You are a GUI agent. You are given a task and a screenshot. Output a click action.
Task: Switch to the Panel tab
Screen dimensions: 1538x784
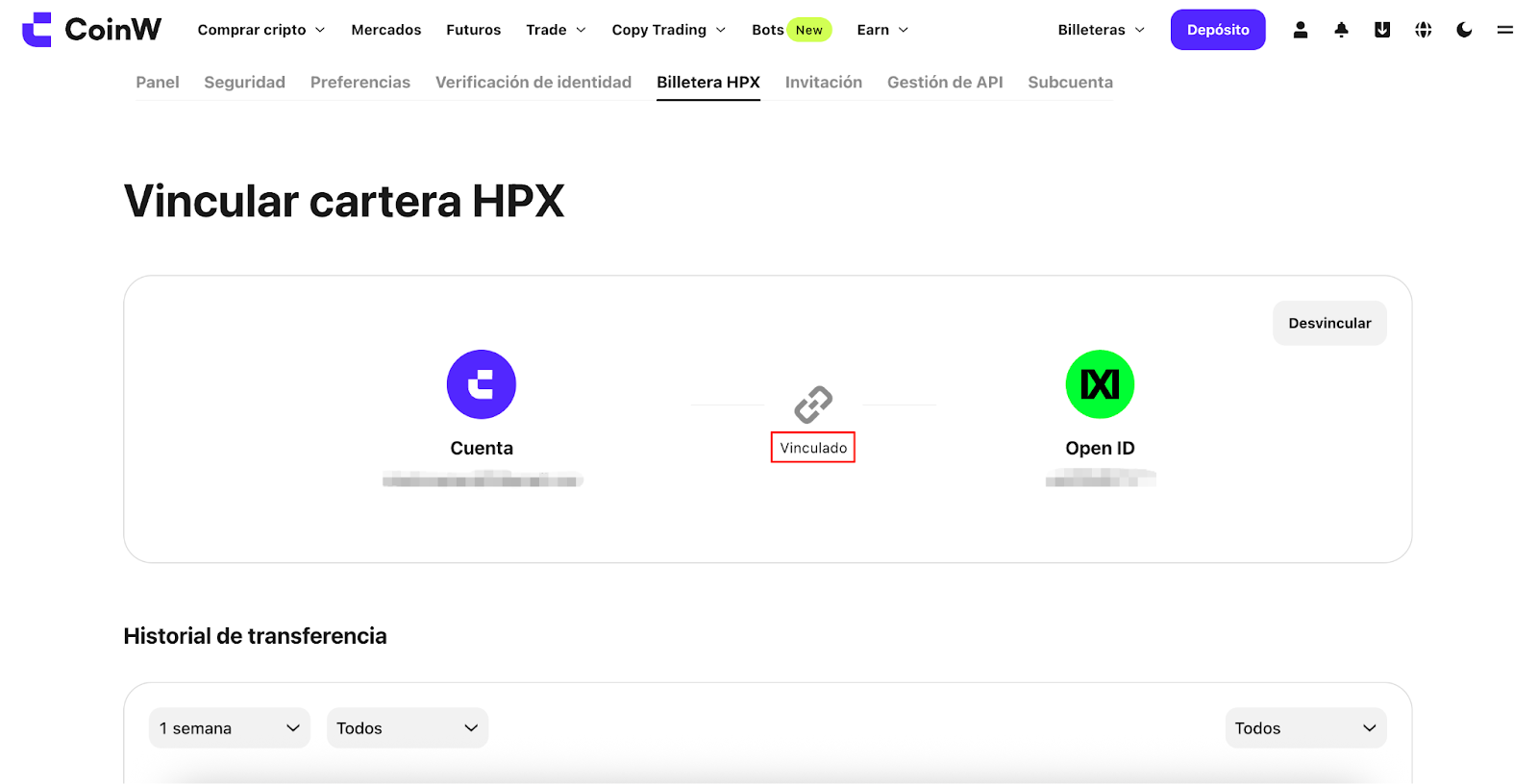158,83
